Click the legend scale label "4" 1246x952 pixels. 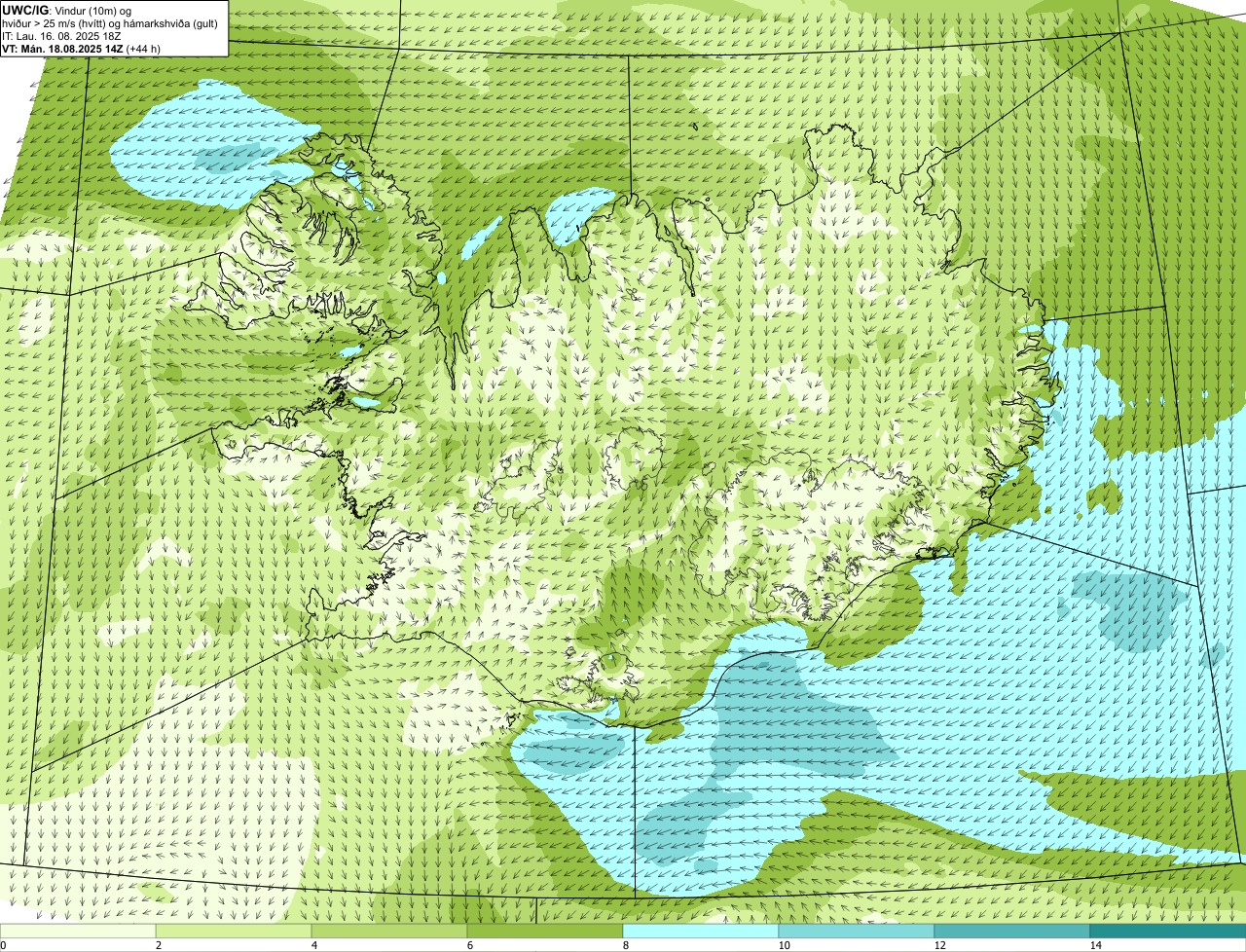tap(313, 945)
